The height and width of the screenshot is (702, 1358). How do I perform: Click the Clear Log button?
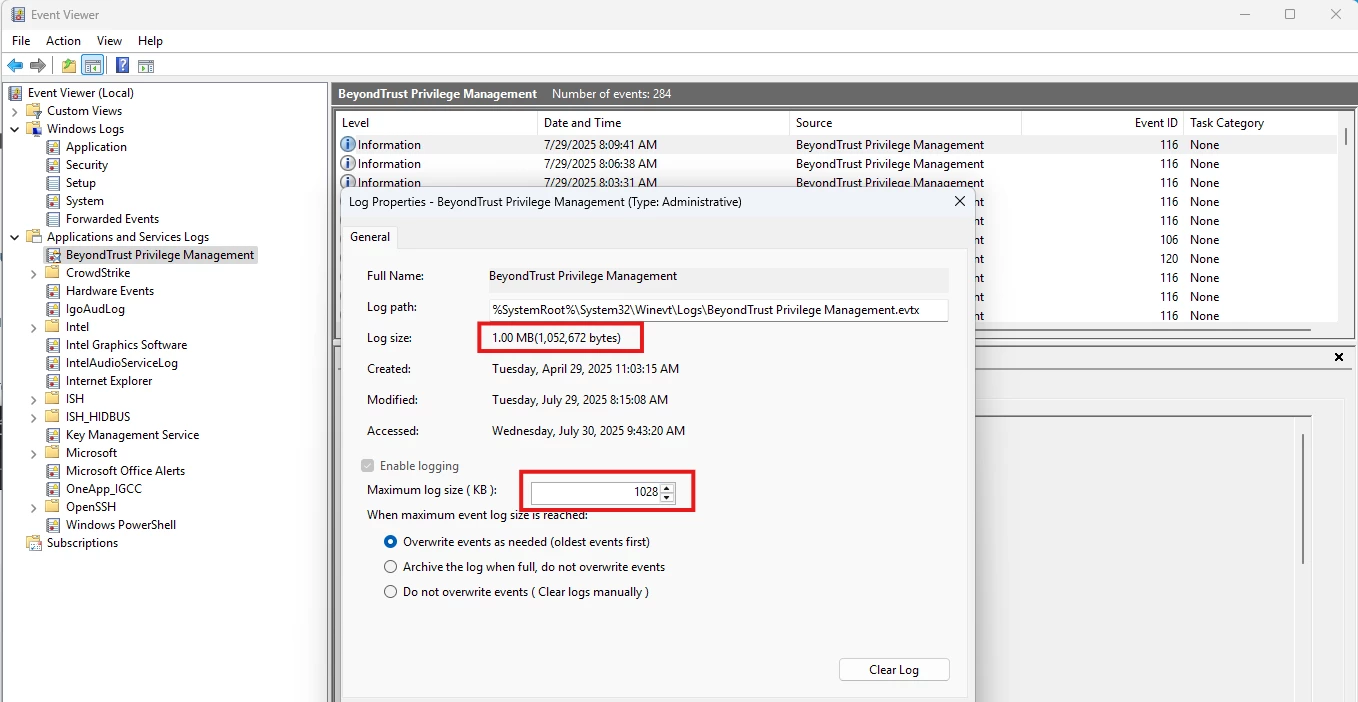click(894, 670)
